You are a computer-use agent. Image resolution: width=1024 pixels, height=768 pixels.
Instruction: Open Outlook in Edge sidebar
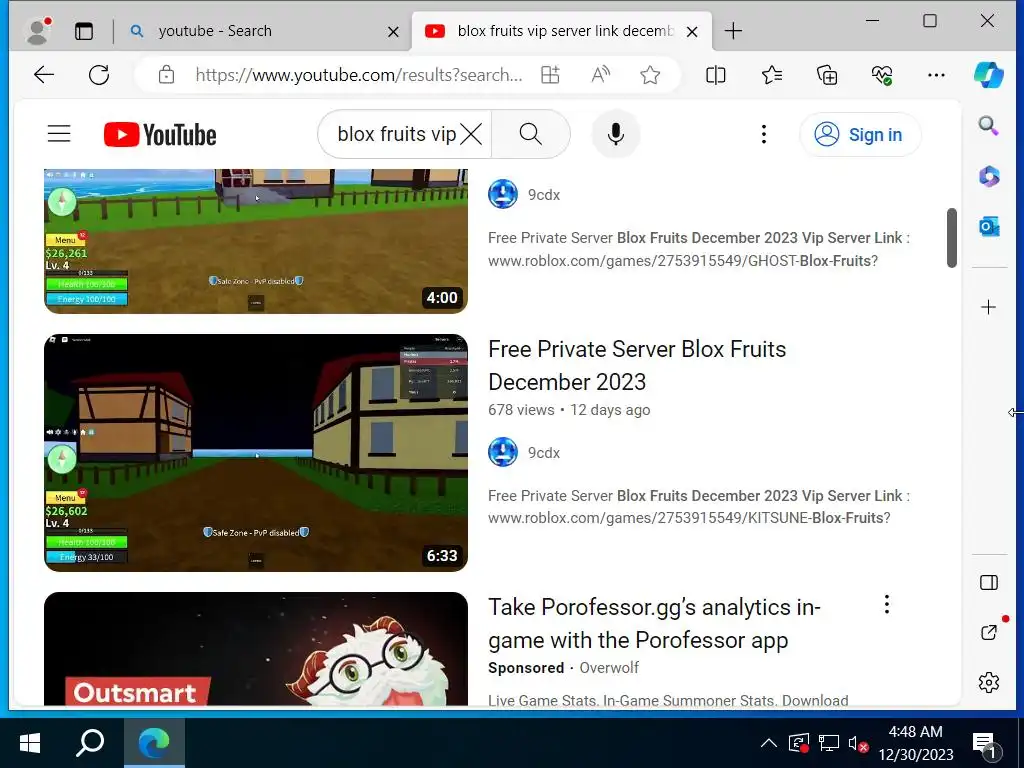tap(989, 227)
